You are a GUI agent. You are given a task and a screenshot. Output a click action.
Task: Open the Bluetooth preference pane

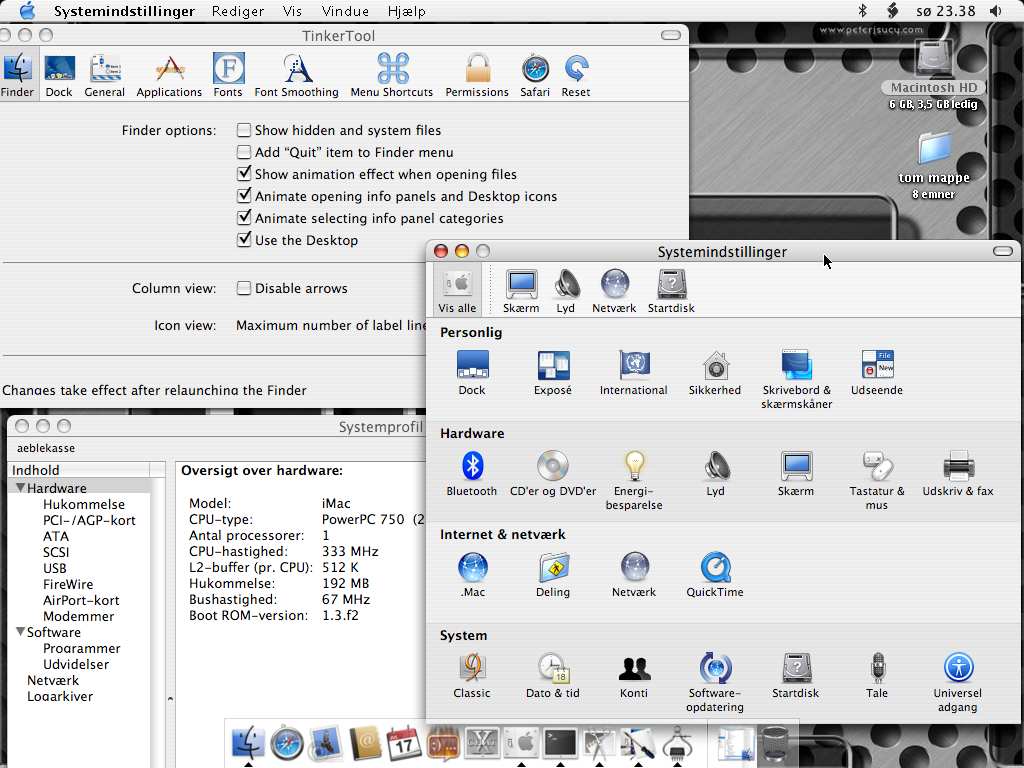pyautogui.click(x=472, y=467)
